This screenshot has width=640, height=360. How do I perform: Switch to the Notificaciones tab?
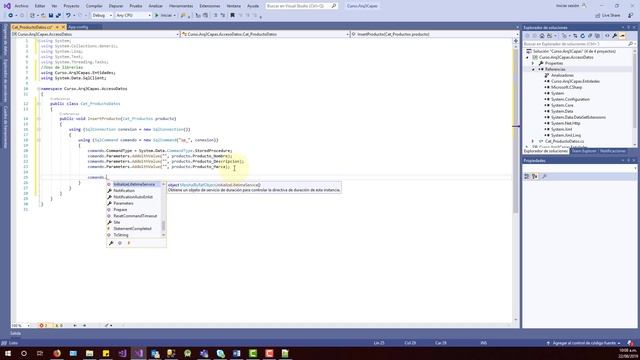click(x=612, y=151)
